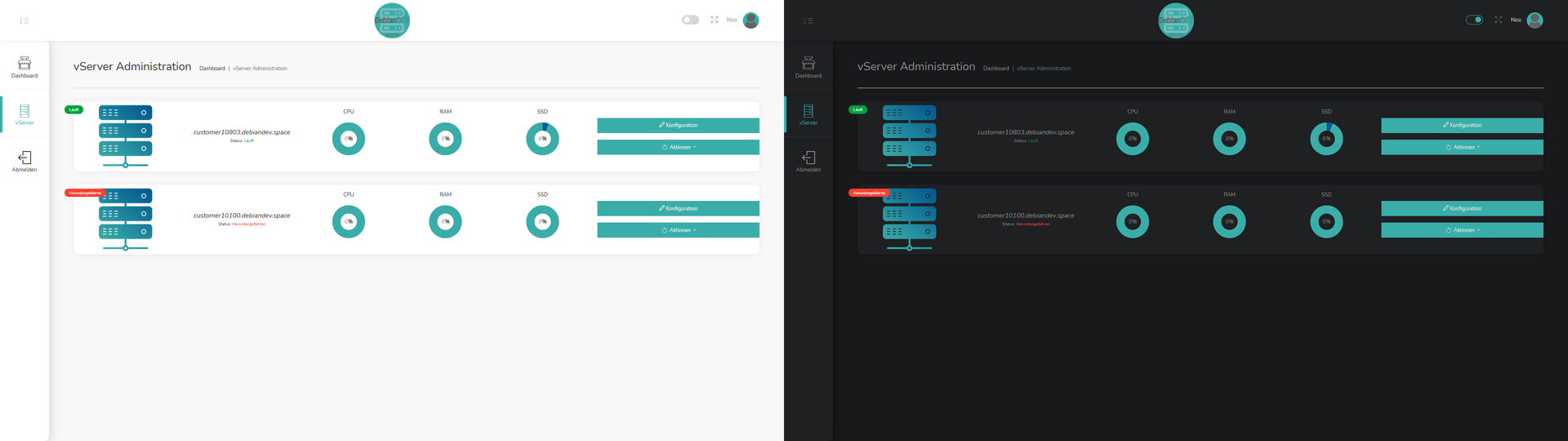Open Dashboard from the dark sidebar

[808, 67]
